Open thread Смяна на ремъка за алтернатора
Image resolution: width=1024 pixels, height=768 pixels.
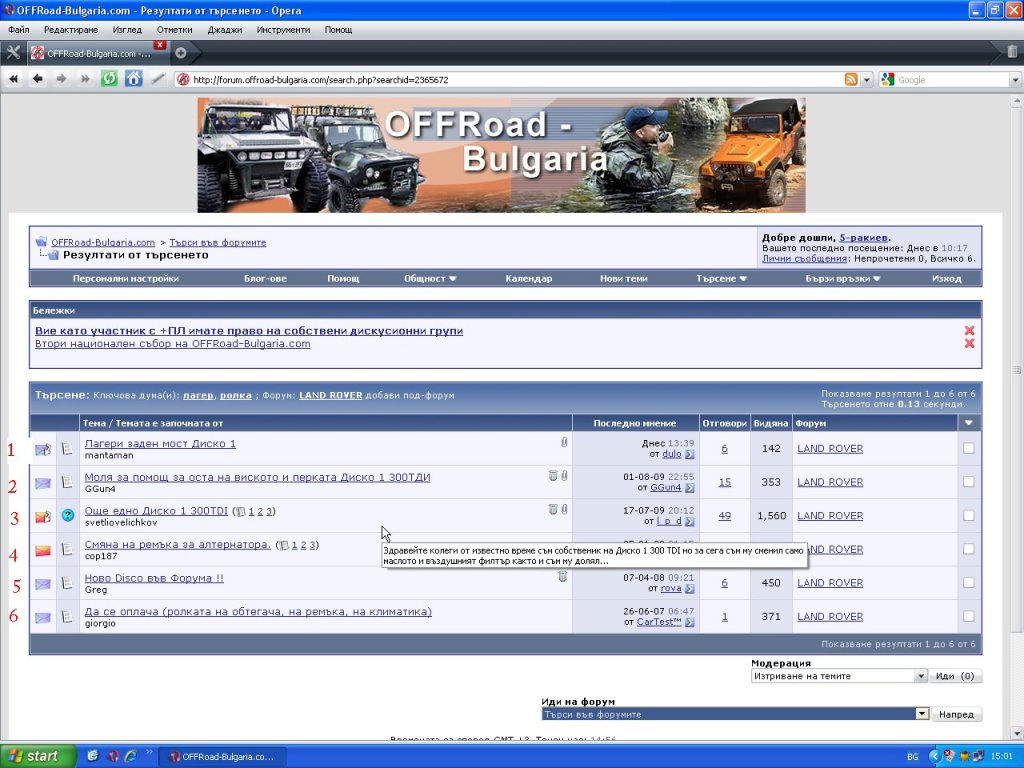(x=177, y=544)
